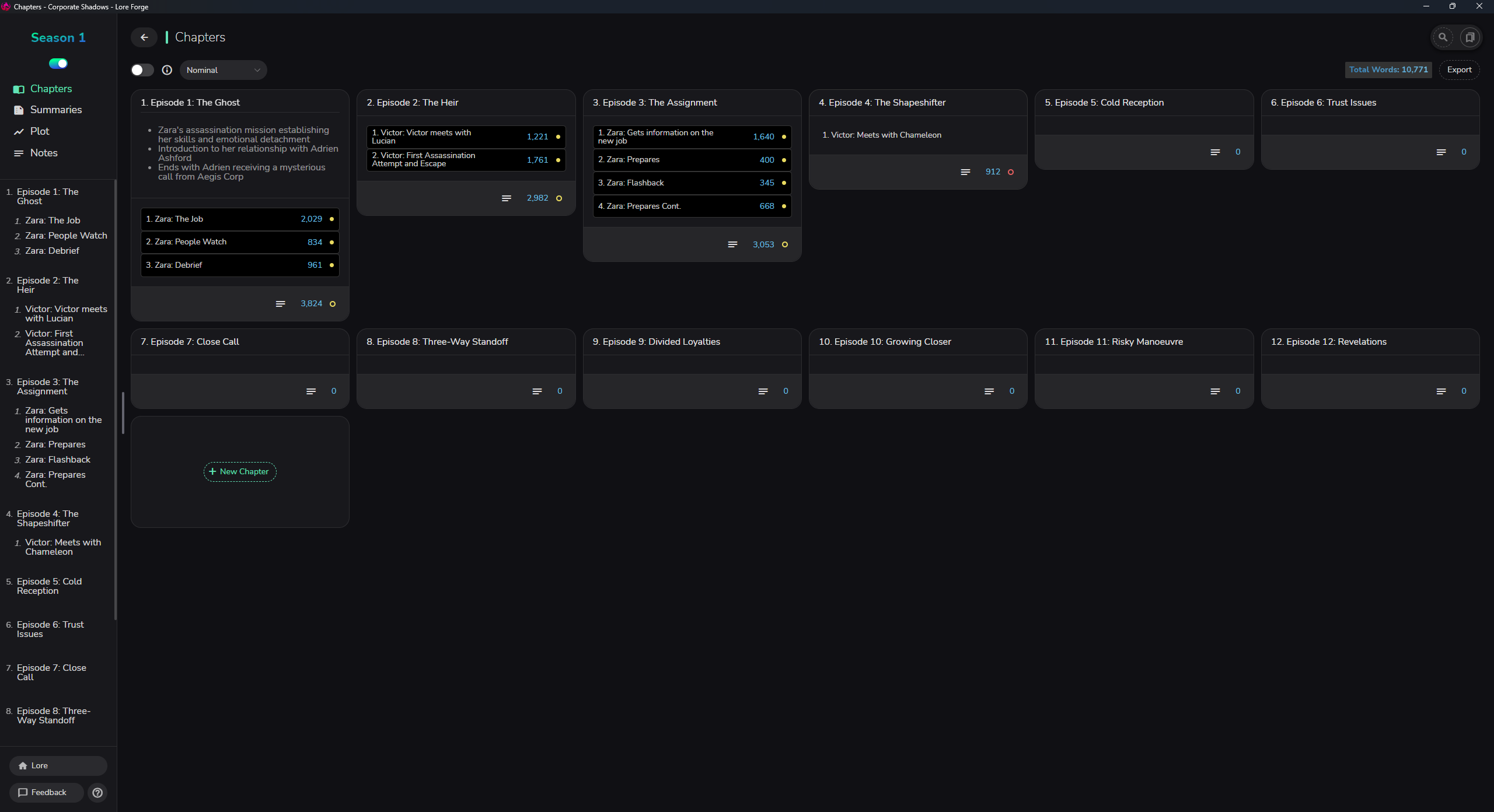This screenshot has height=812, width=1494.
Task: Select the bookmark icon near search
Action: [x=1470, y=37]
